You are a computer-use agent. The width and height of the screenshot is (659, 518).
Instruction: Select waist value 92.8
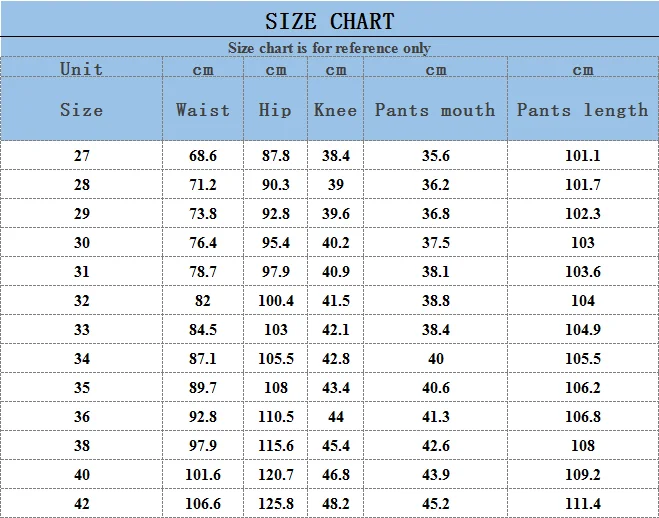click(x=203, y=417)
